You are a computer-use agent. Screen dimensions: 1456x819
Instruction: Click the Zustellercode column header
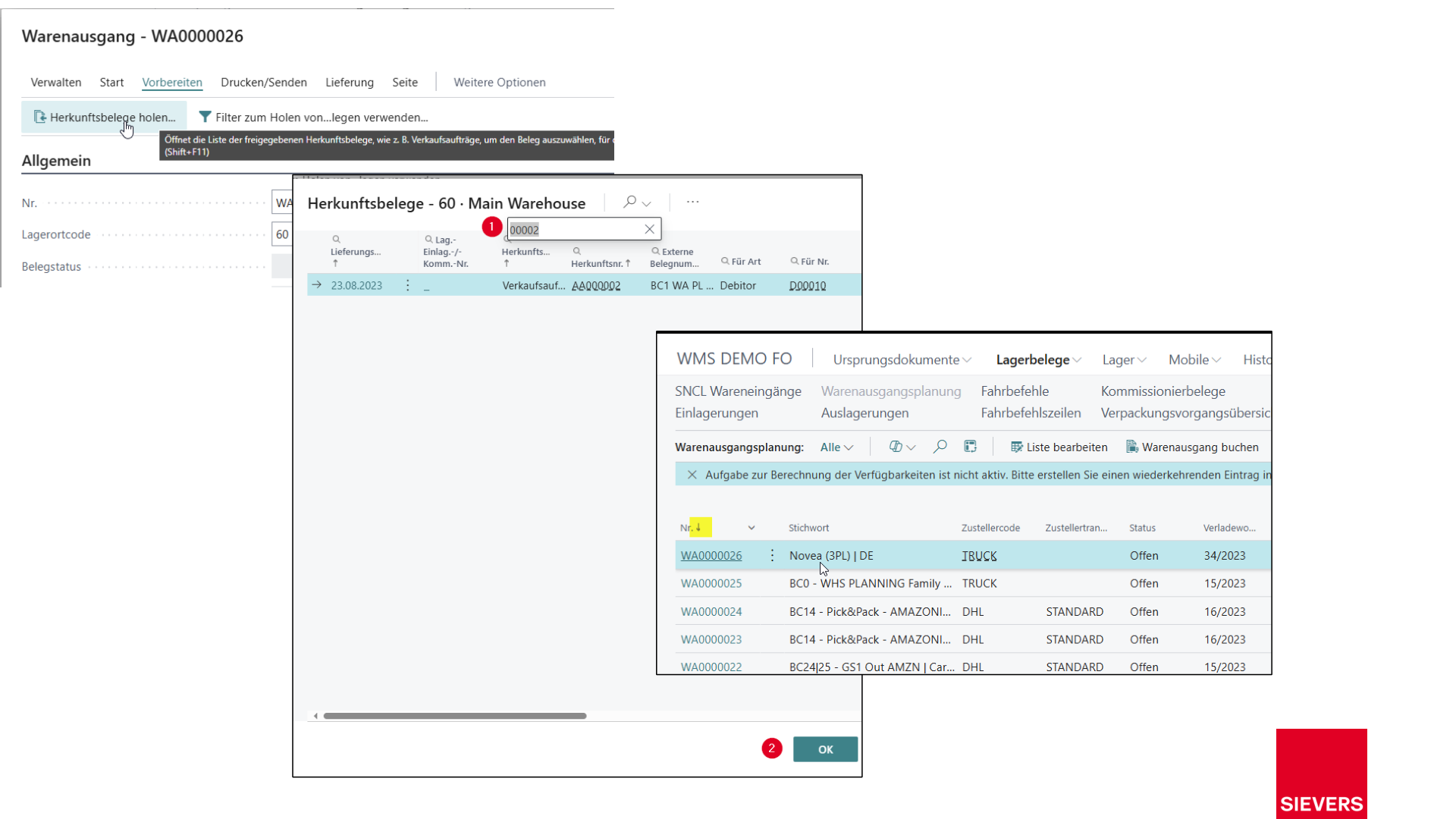coord(990,528)
